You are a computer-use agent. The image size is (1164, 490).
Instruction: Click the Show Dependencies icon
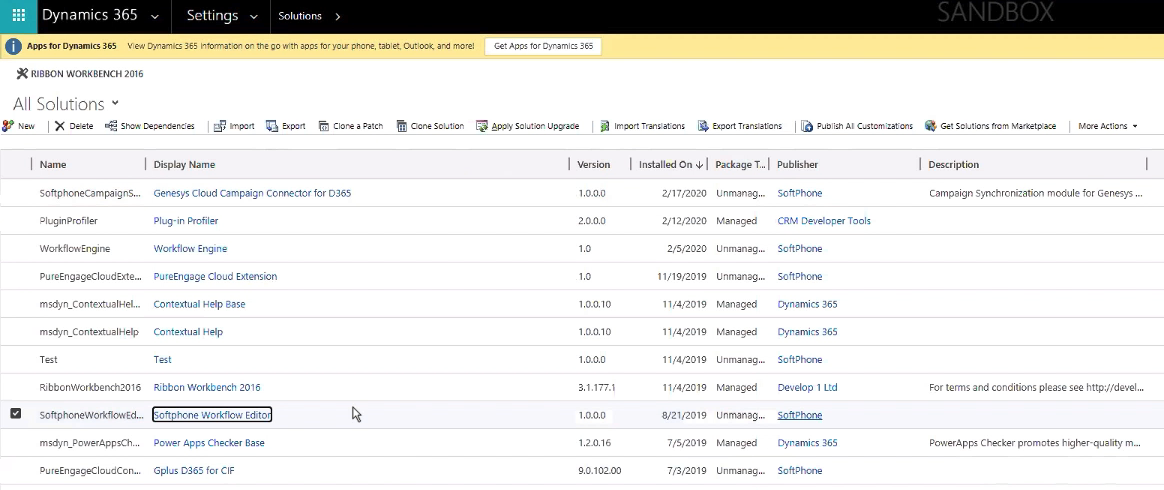coord(111,126)
